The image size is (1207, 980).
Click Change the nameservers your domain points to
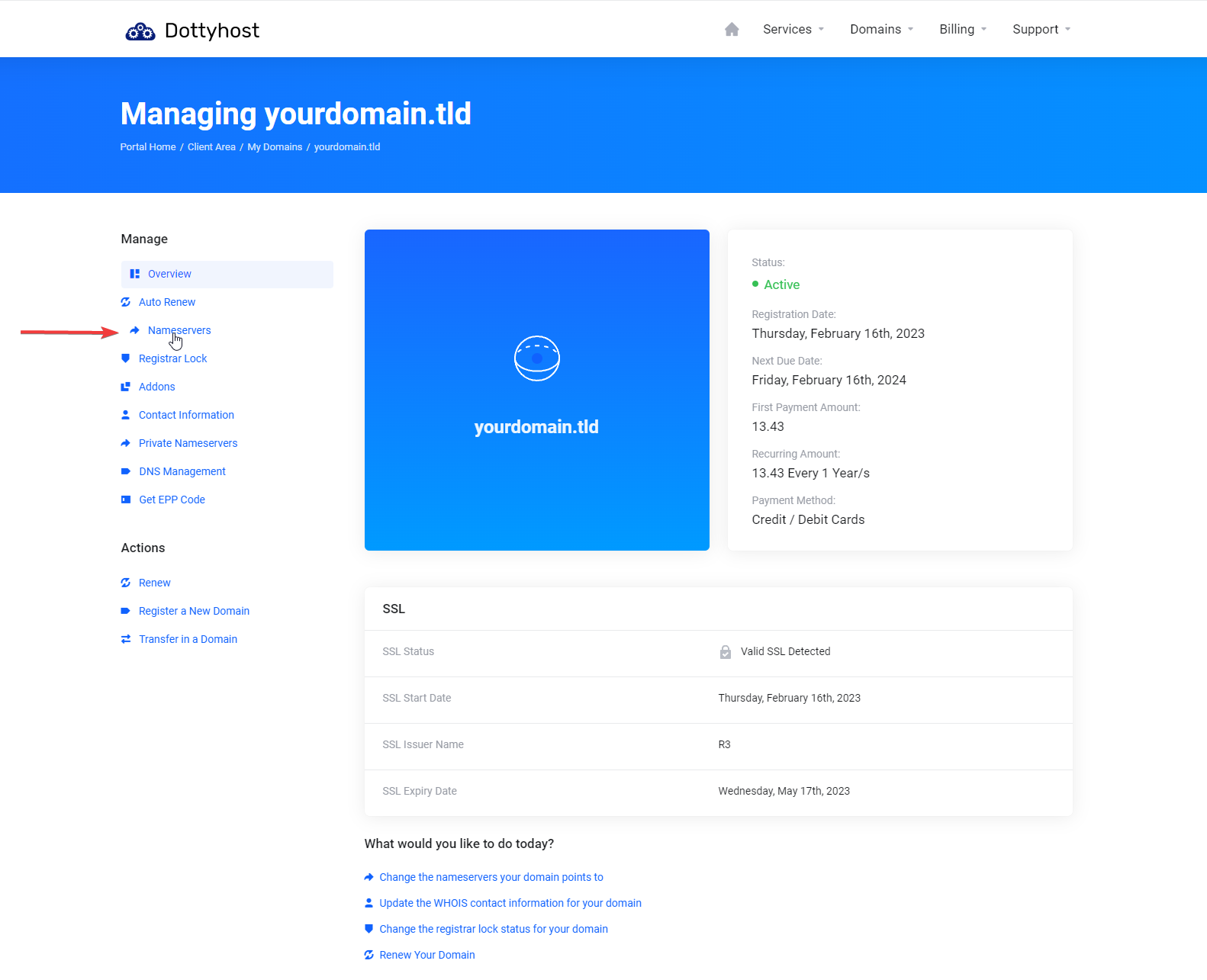coord(491,877)
